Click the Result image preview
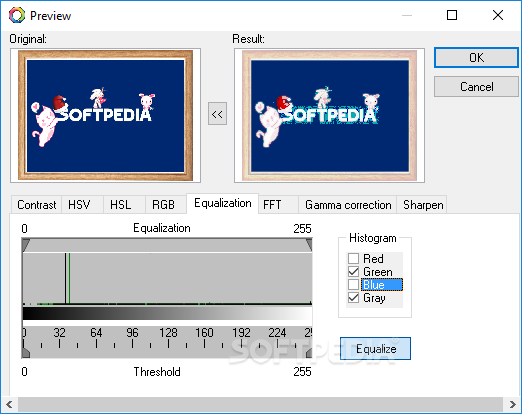This screenshot has width=522, height=414. point(329,115)
